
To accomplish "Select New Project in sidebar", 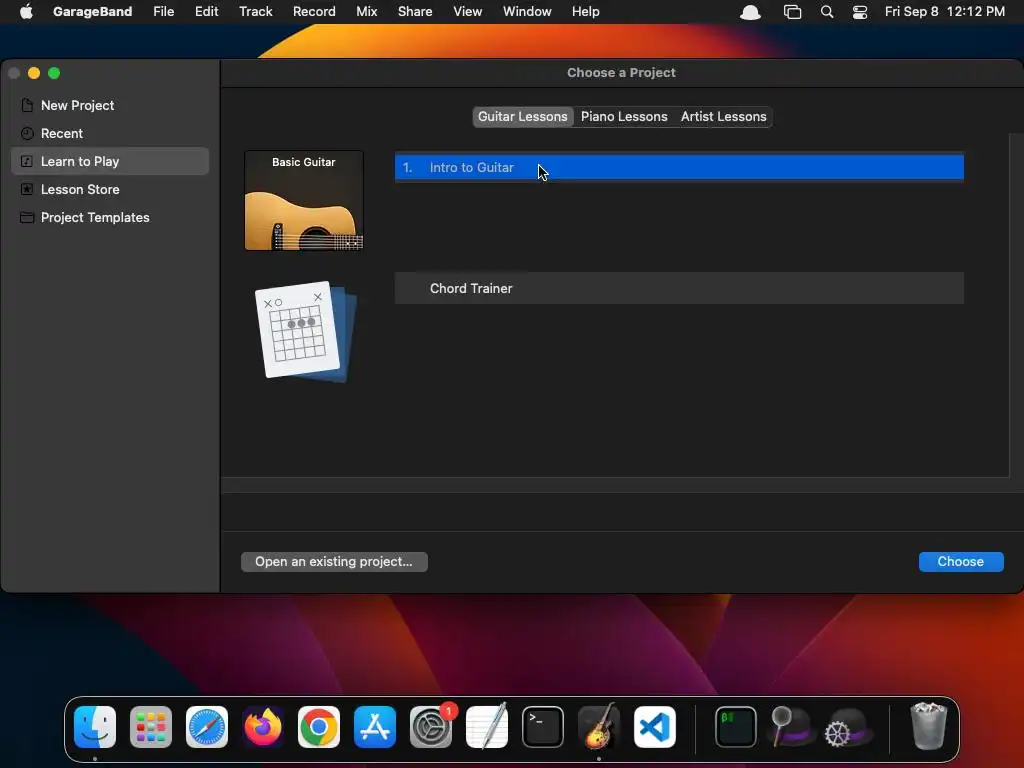I will (110, 105).
